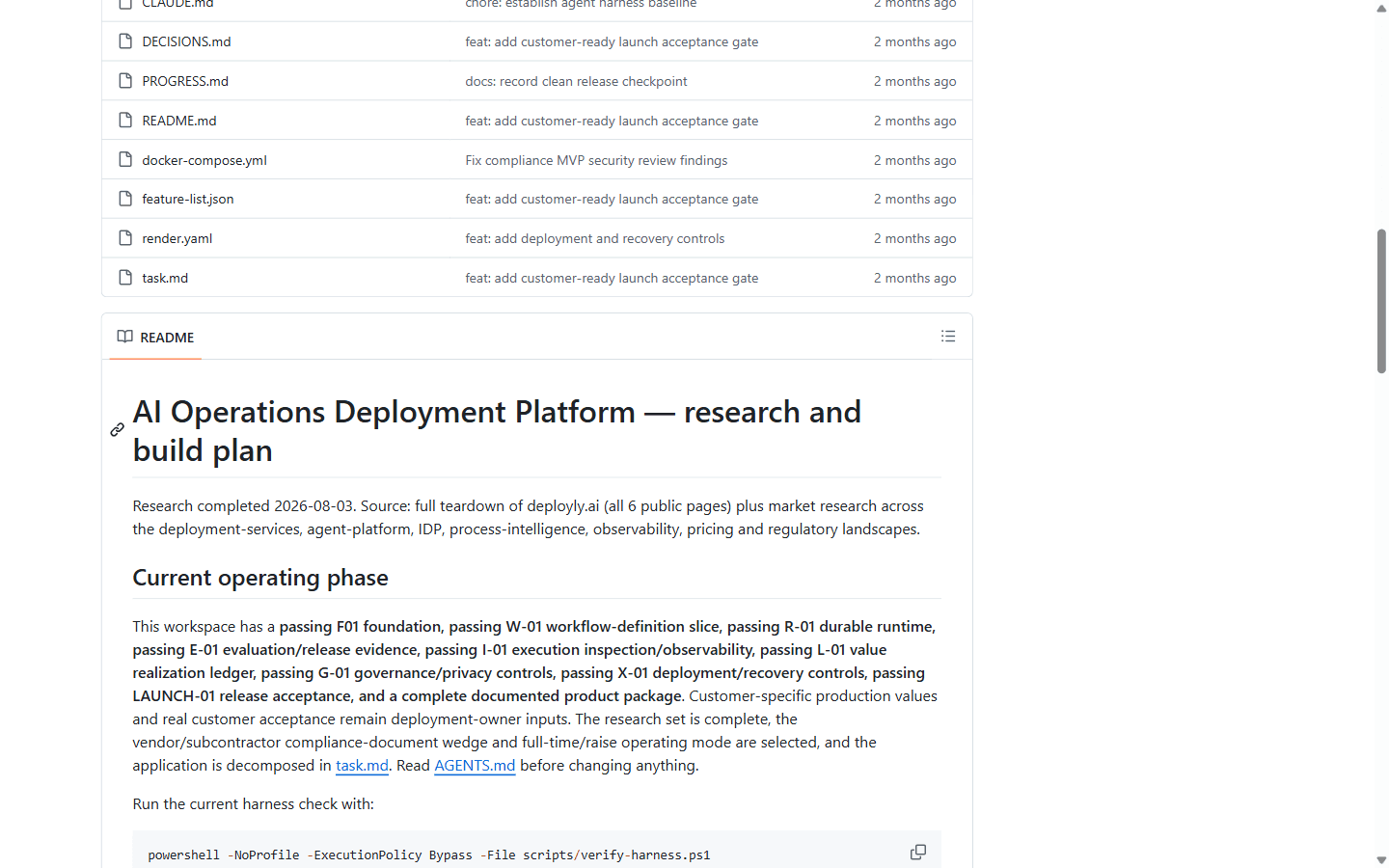This screenshot has width=1389, height=868.
Task: Click the heading anchor link icon
Action: point(118,430)
